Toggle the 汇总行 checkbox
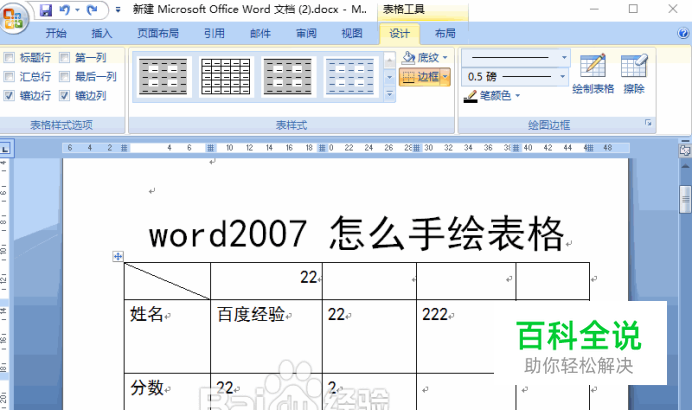692x410 pixels. 9,77
